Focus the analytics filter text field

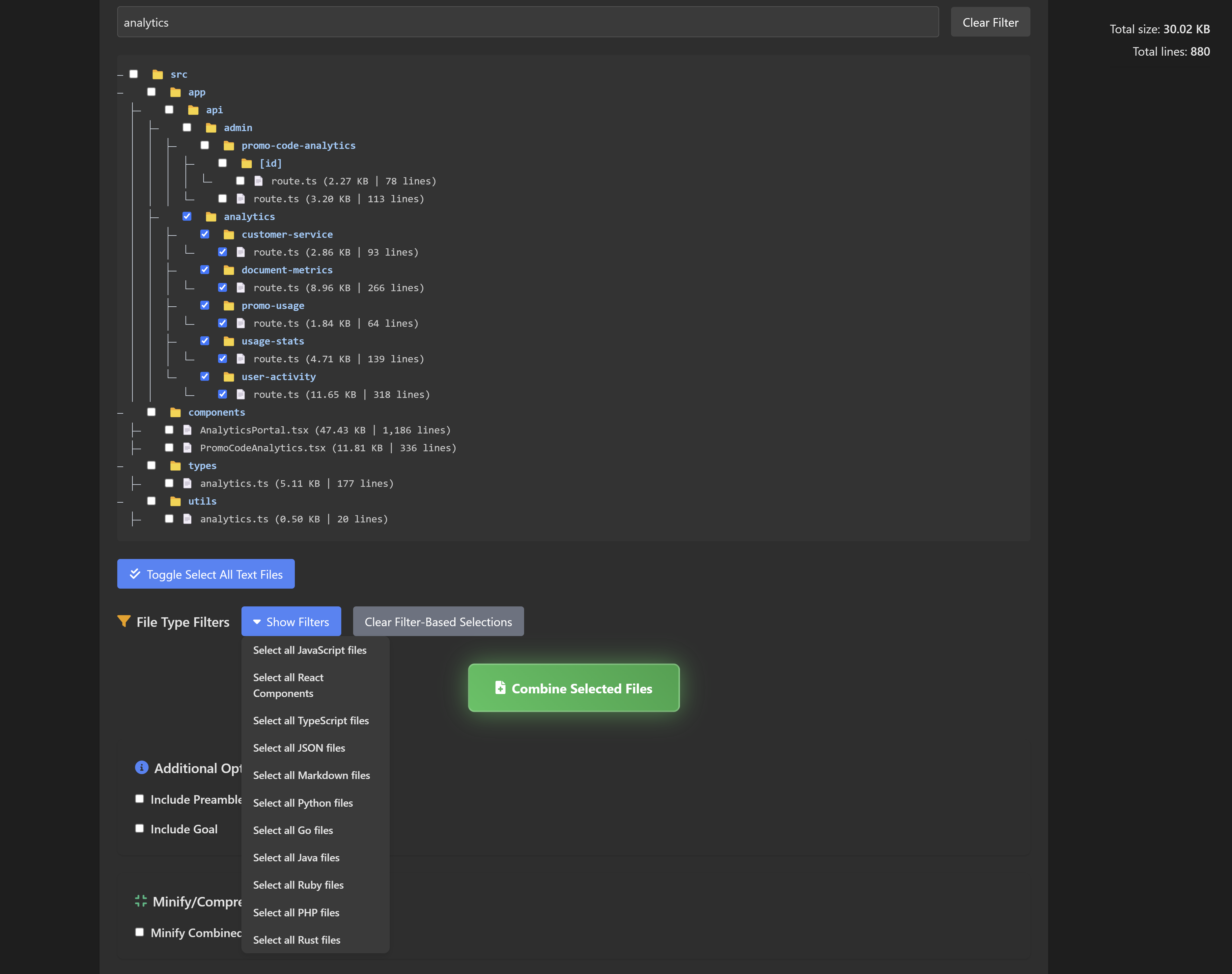tap(528, 22)
